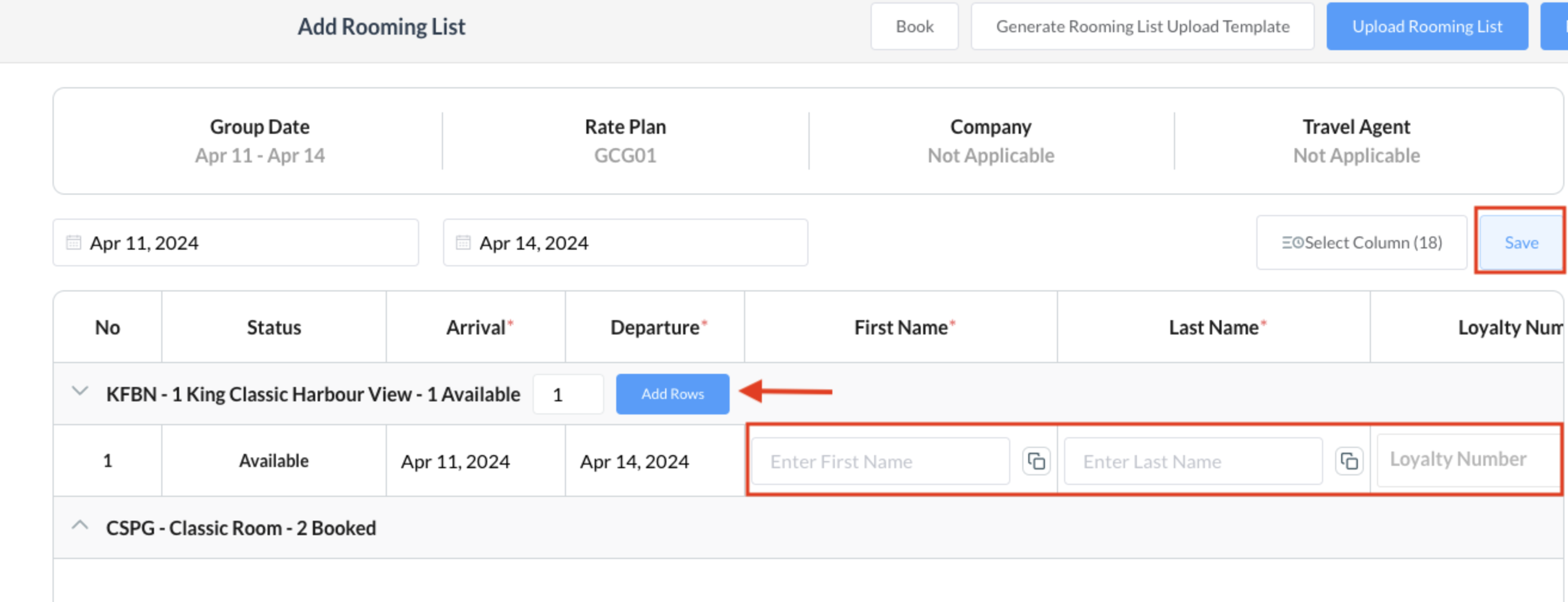This screenshot has width=1568, height=602.
Task: Click the First Name column header
Action: click(x=900, y=327)
